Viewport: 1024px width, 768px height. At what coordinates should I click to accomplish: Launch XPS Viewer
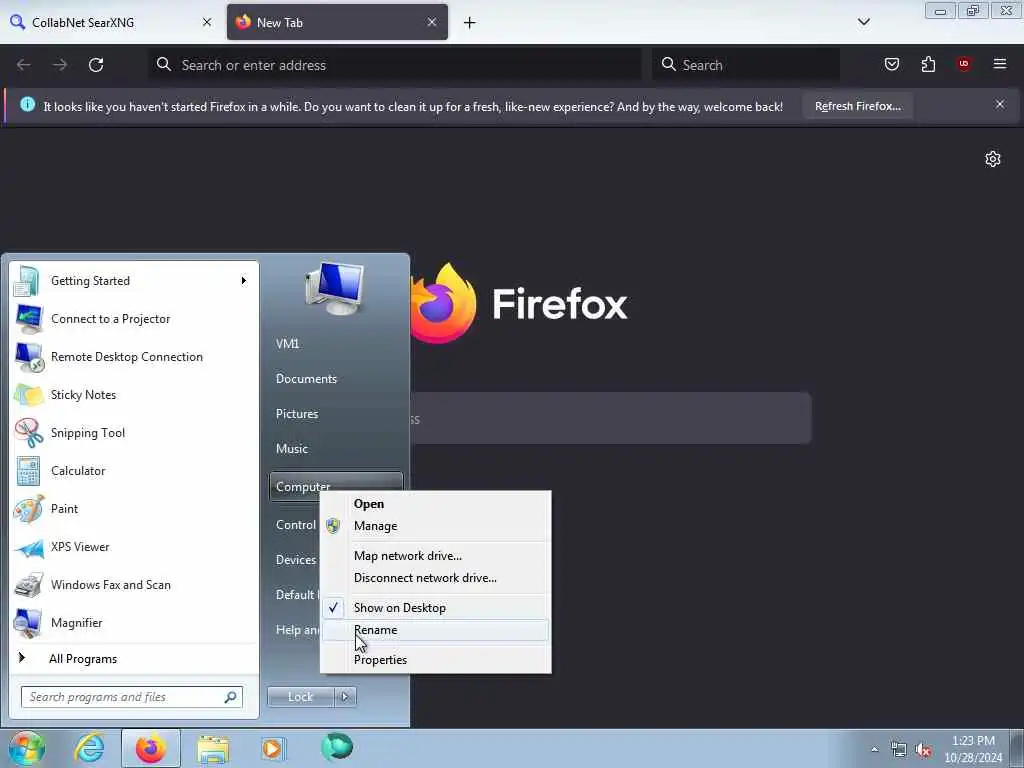tap(134, 547)
